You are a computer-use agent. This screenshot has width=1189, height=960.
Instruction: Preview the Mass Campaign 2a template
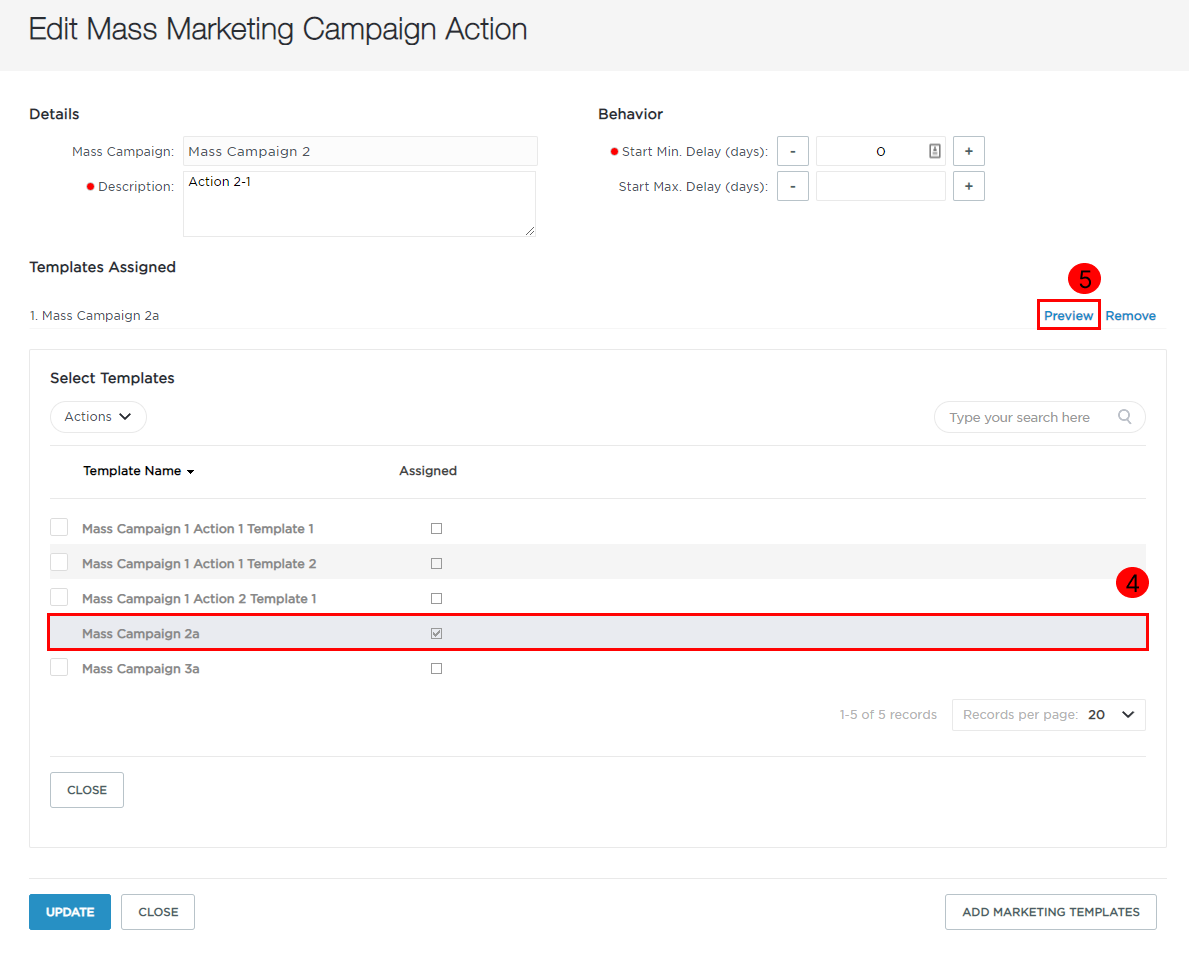[x=1068, y=315]
